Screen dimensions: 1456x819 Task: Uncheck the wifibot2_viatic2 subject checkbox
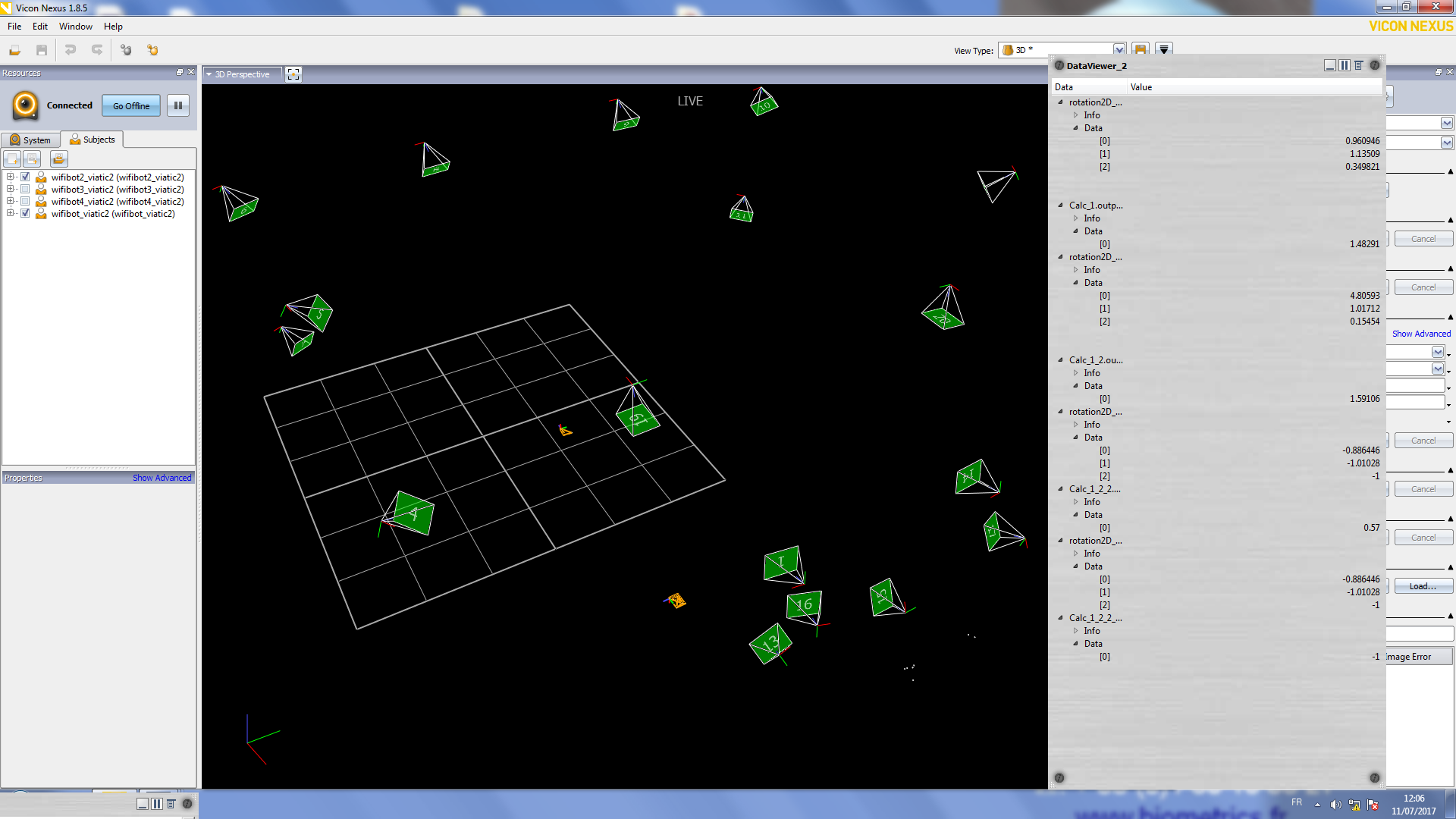(x=25, y=177)
